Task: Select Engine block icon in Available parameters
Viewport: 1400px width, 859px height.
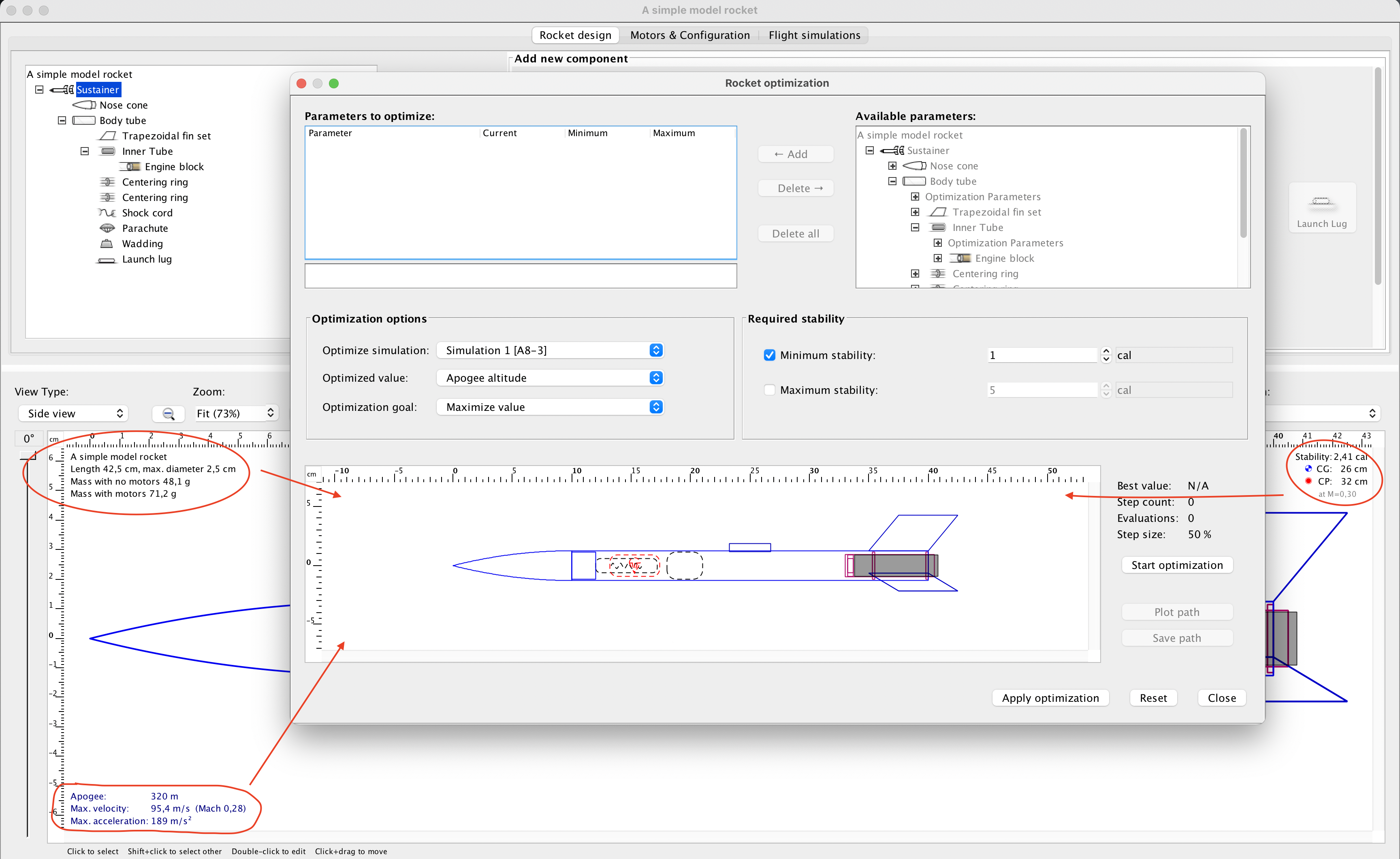Action: click(961, 258)
